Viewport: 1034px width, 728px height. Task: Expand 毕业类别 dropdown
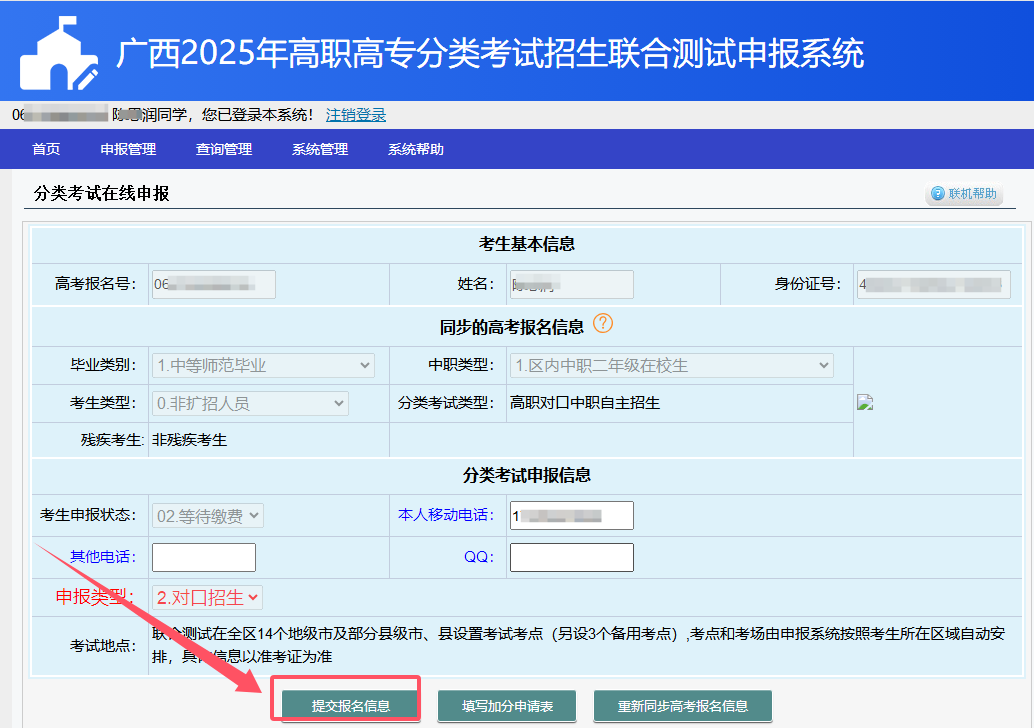[x=264, y=365]
